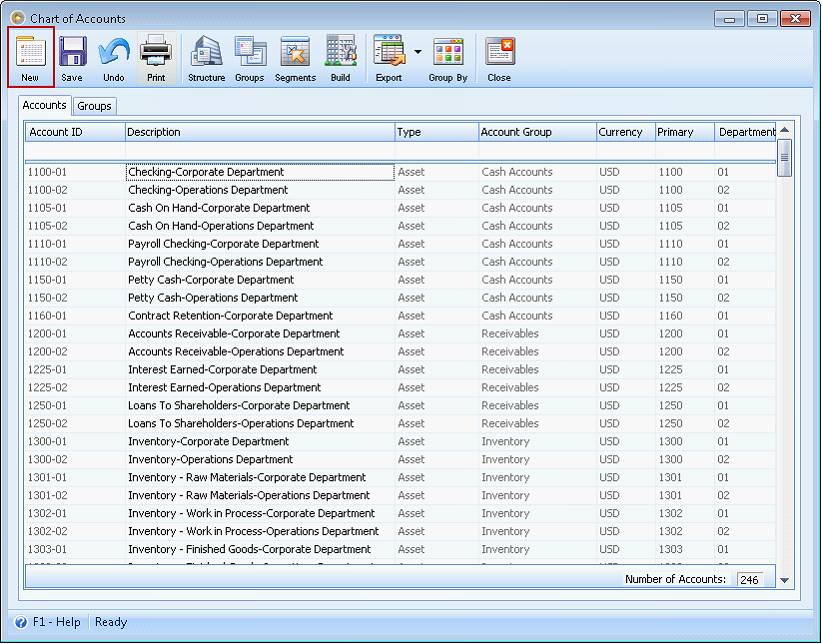Viewport: 822px width, 644px height.
Task: Click the Number of Accounts value 246
Action: coord(750,579)
